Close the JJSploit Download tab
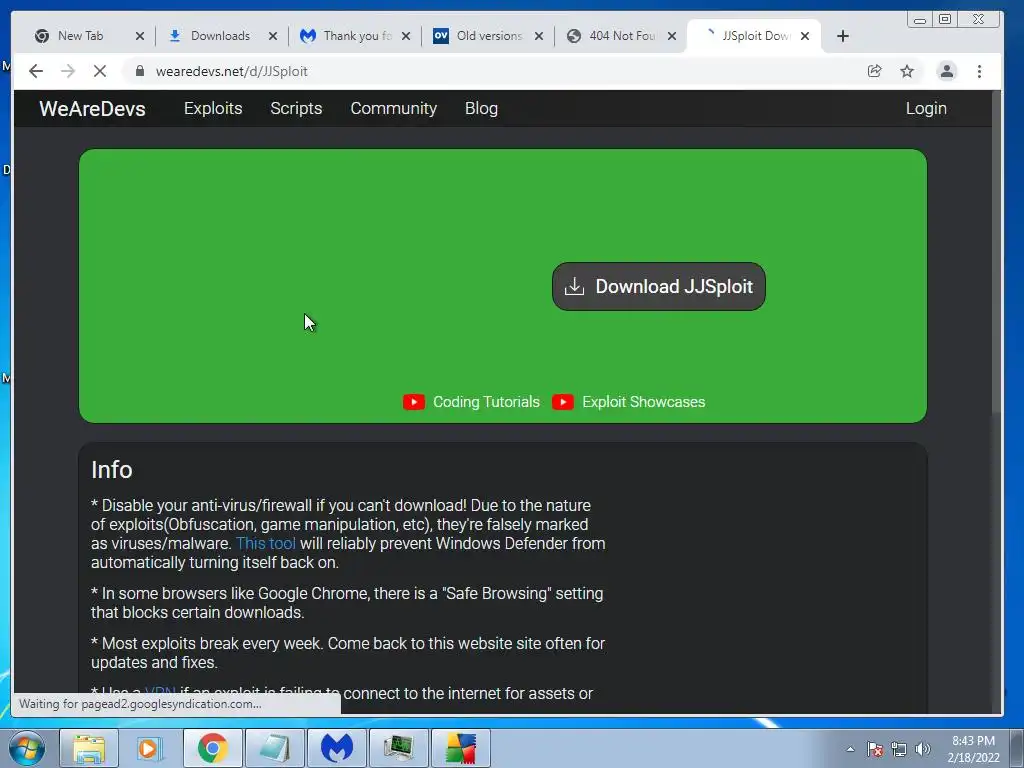The image size is (1024, 768). (x=805, y=36)
